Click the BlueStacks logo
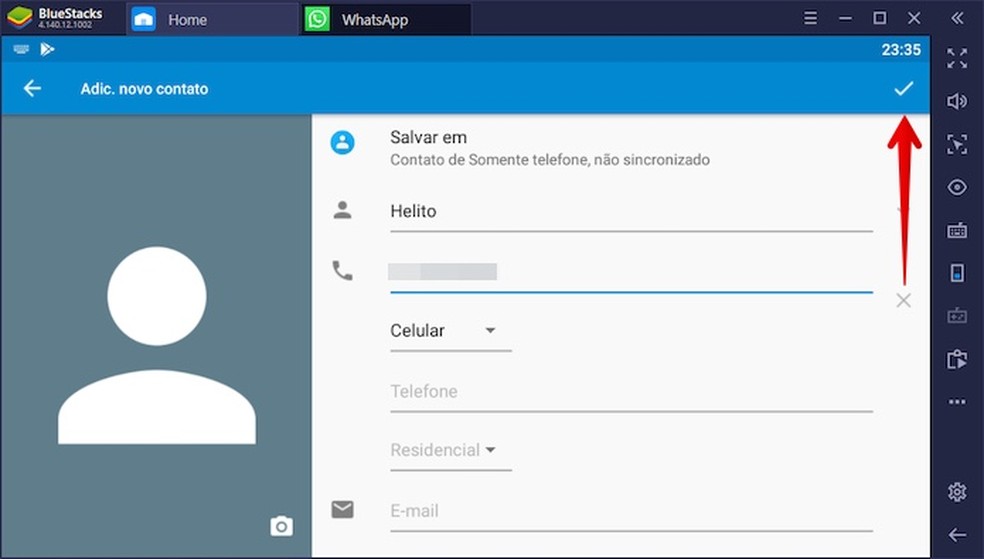 click(19, 18)
